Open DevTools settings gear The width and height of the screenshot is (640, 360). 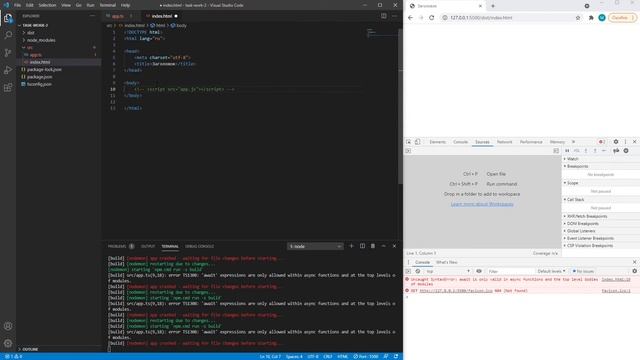tap(616, 142)
